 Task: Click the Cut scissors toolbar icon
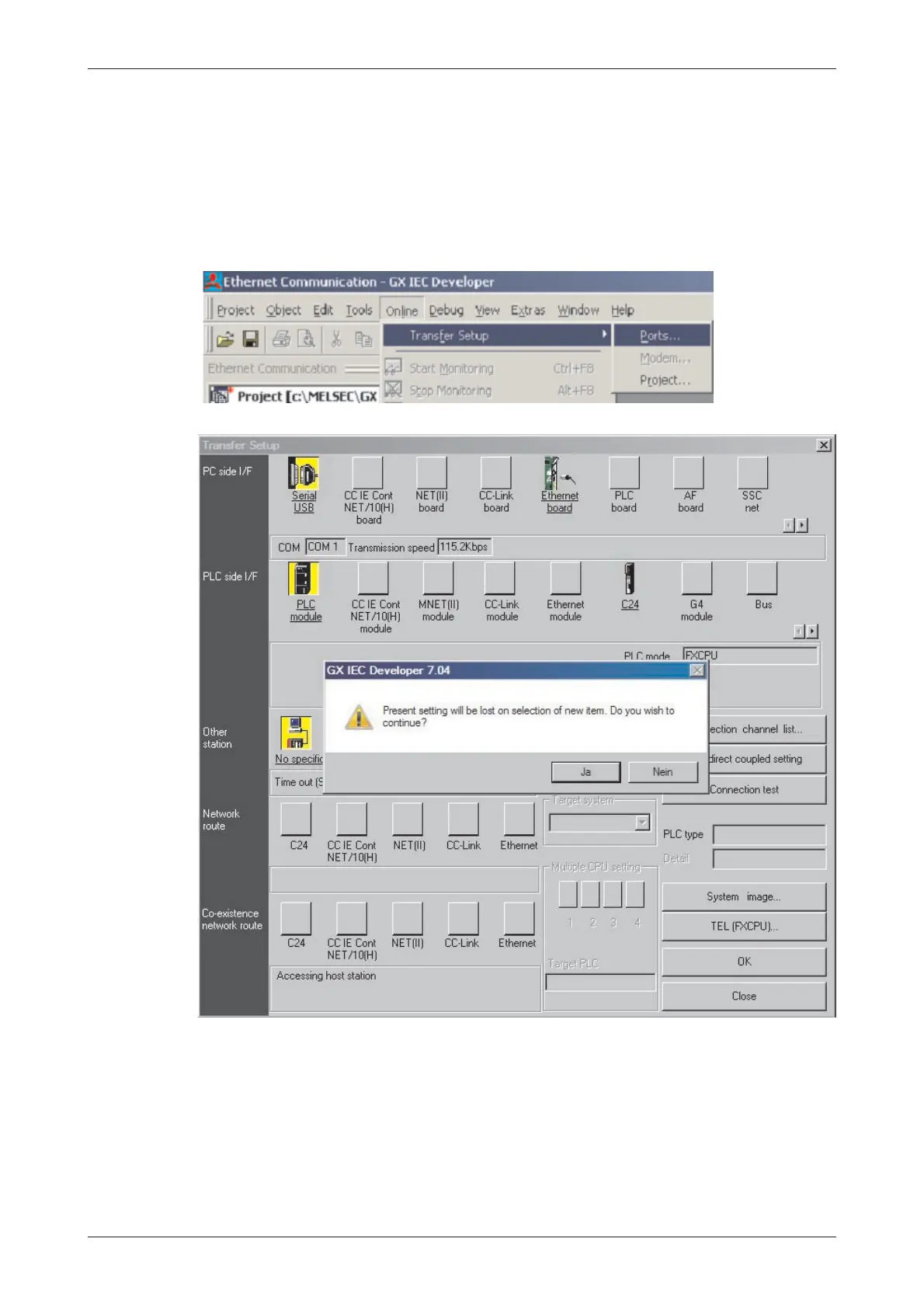(336, 339)
